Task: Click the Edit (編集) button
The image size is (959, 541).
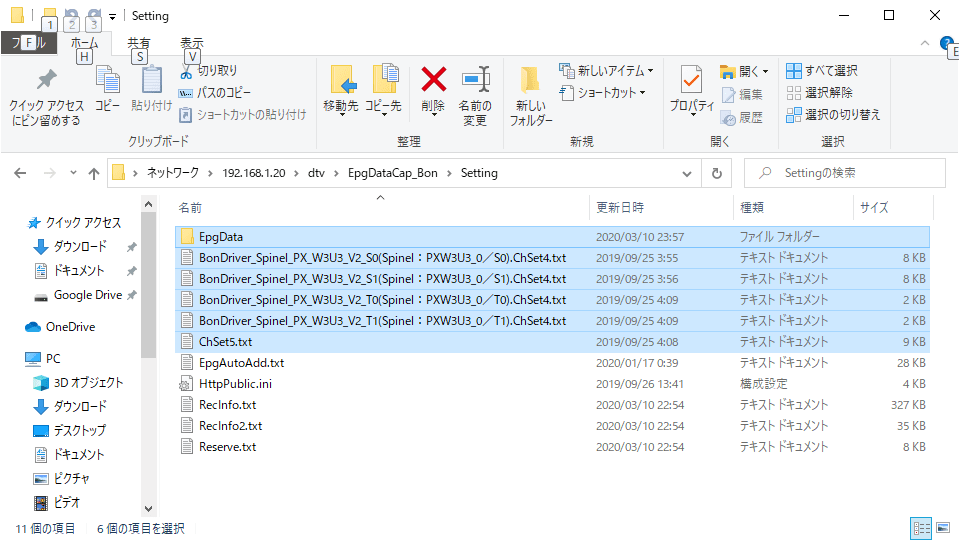Action: [742, 95]
